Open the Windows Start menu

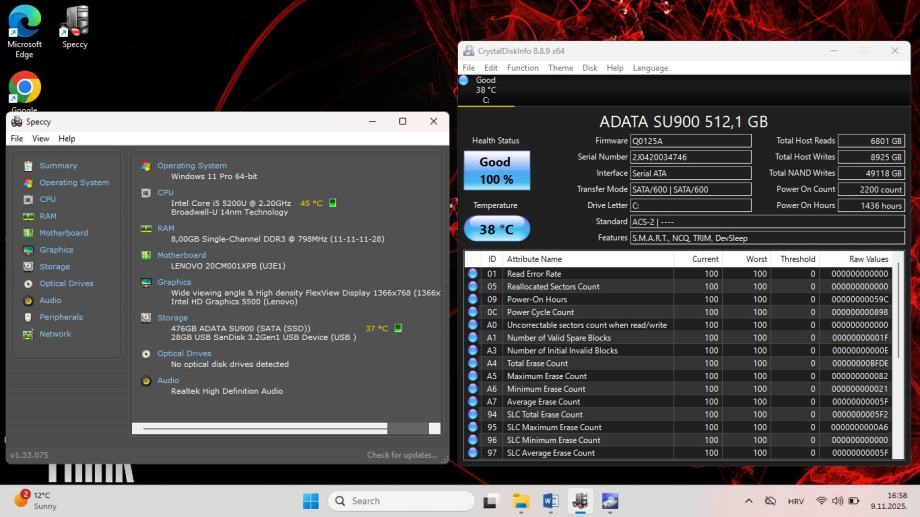point(310,501)
